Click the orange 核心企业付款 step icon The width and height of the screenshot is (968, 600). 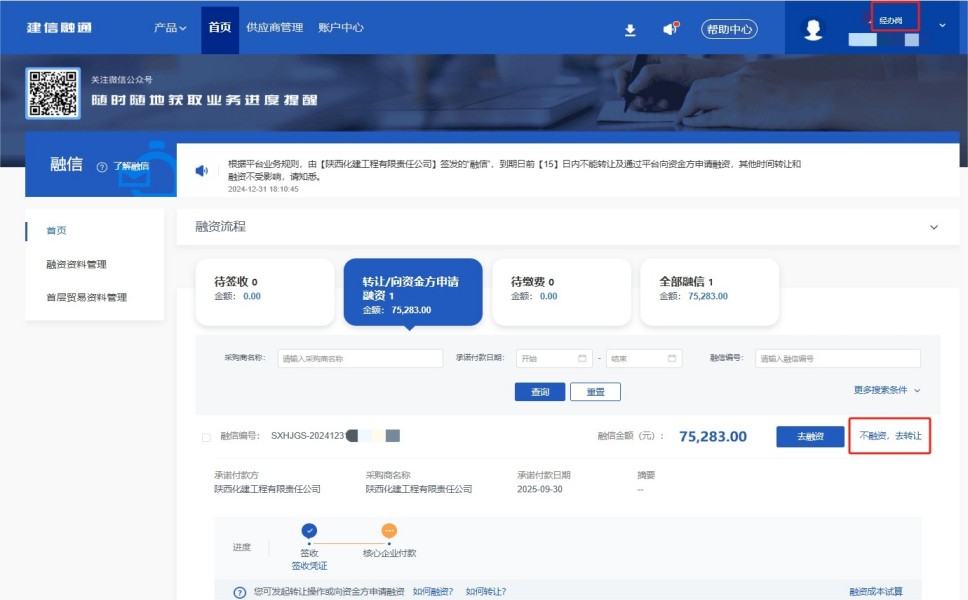(x=389, y=531)
